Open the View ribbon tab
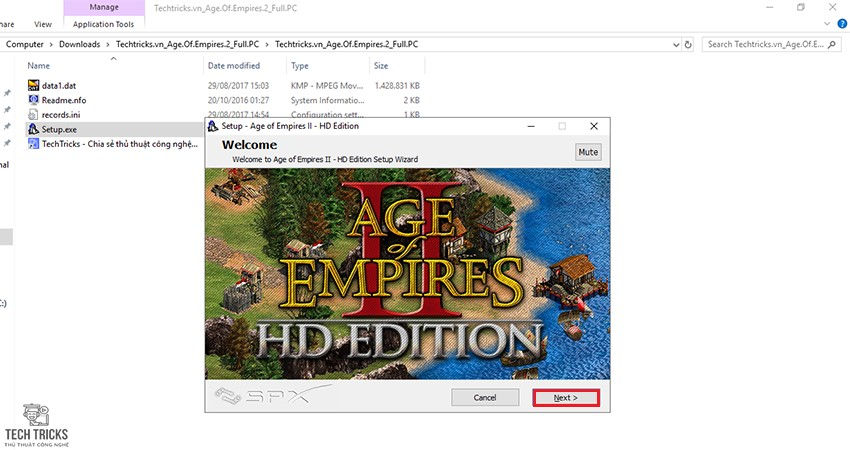This screenshot has width=850, height=450. [43, 24]
